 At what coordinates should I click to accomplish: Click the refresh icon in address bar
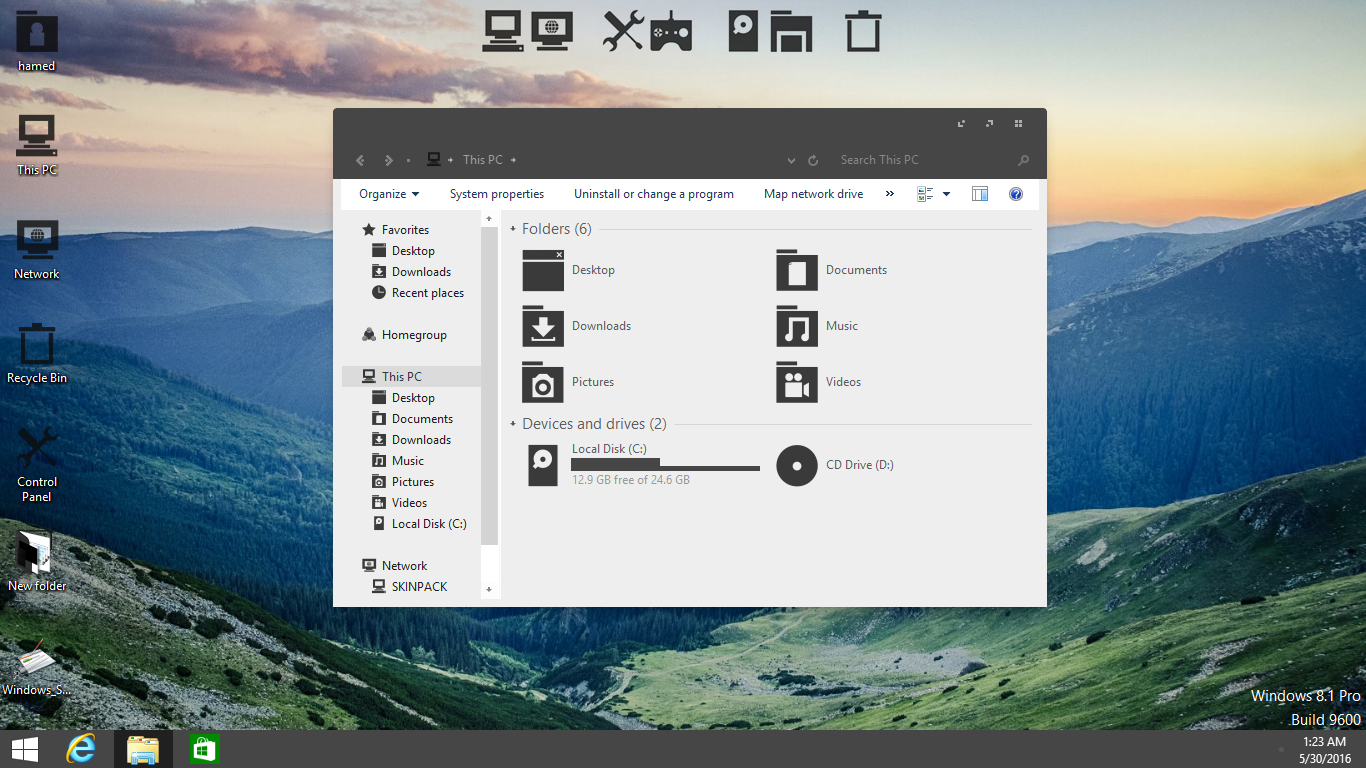(813, 160)
